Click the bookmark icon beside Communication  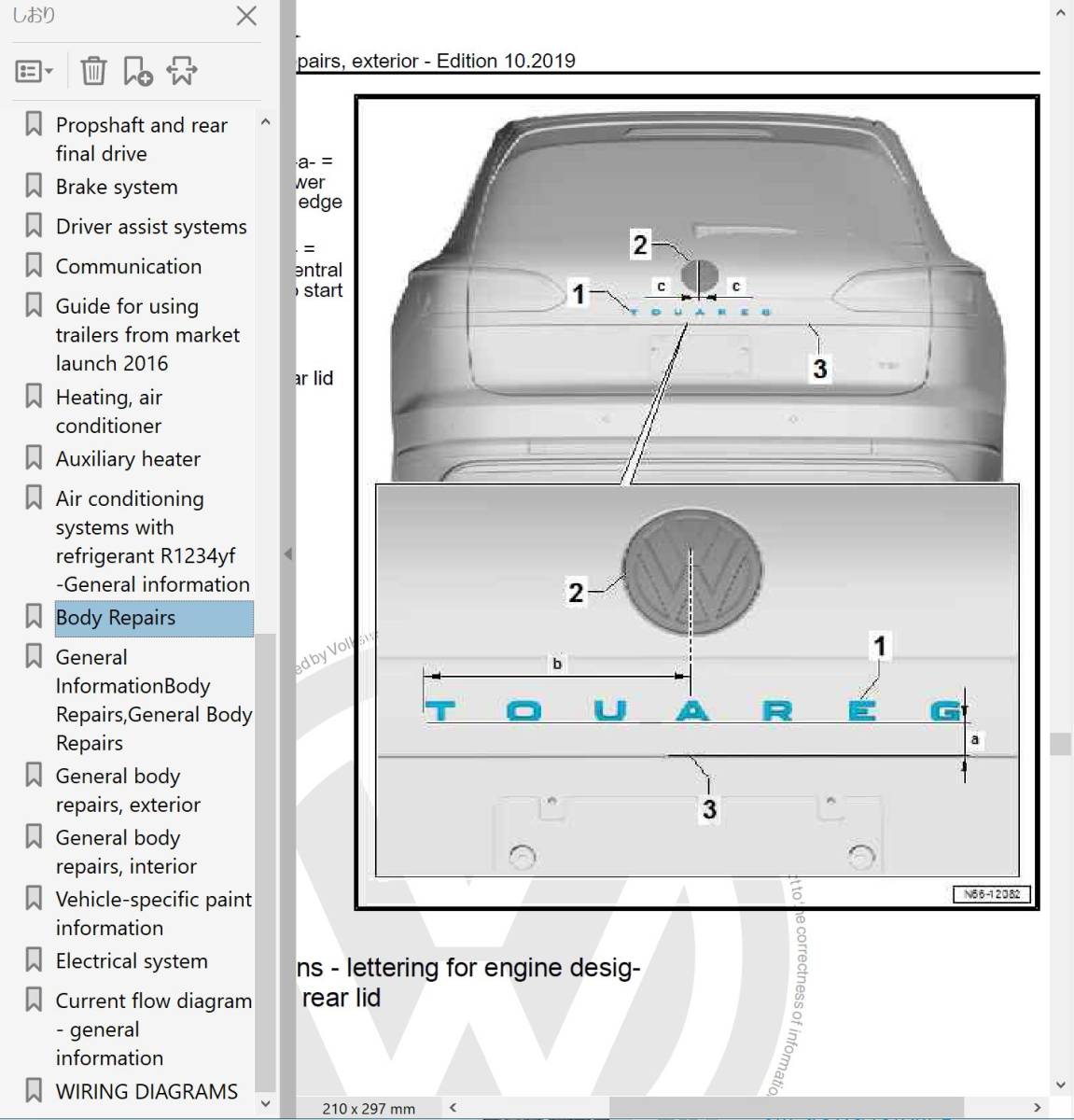34,265
